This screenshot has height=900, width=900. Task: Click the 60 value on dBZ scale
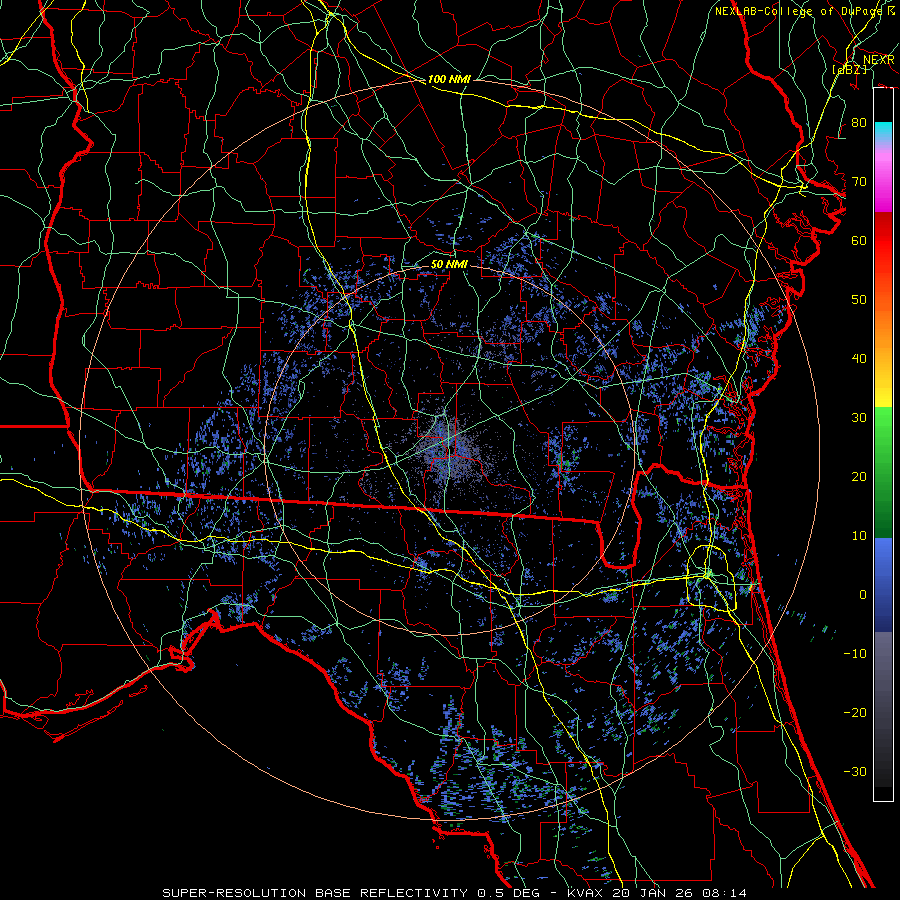859,240
